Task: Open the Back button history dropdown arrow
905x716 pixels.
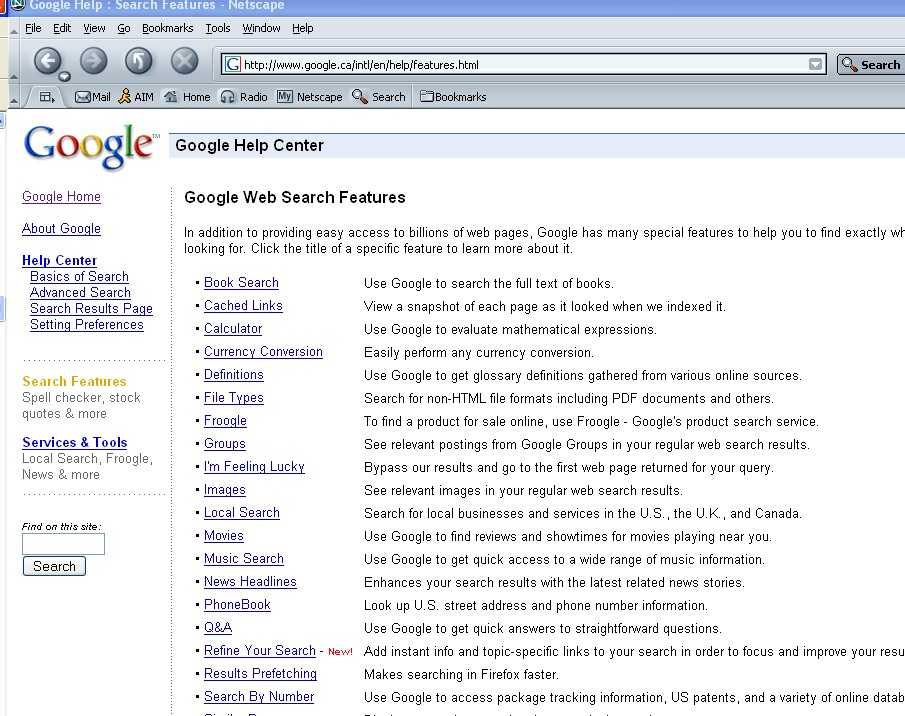Action: tap(65, 76)
